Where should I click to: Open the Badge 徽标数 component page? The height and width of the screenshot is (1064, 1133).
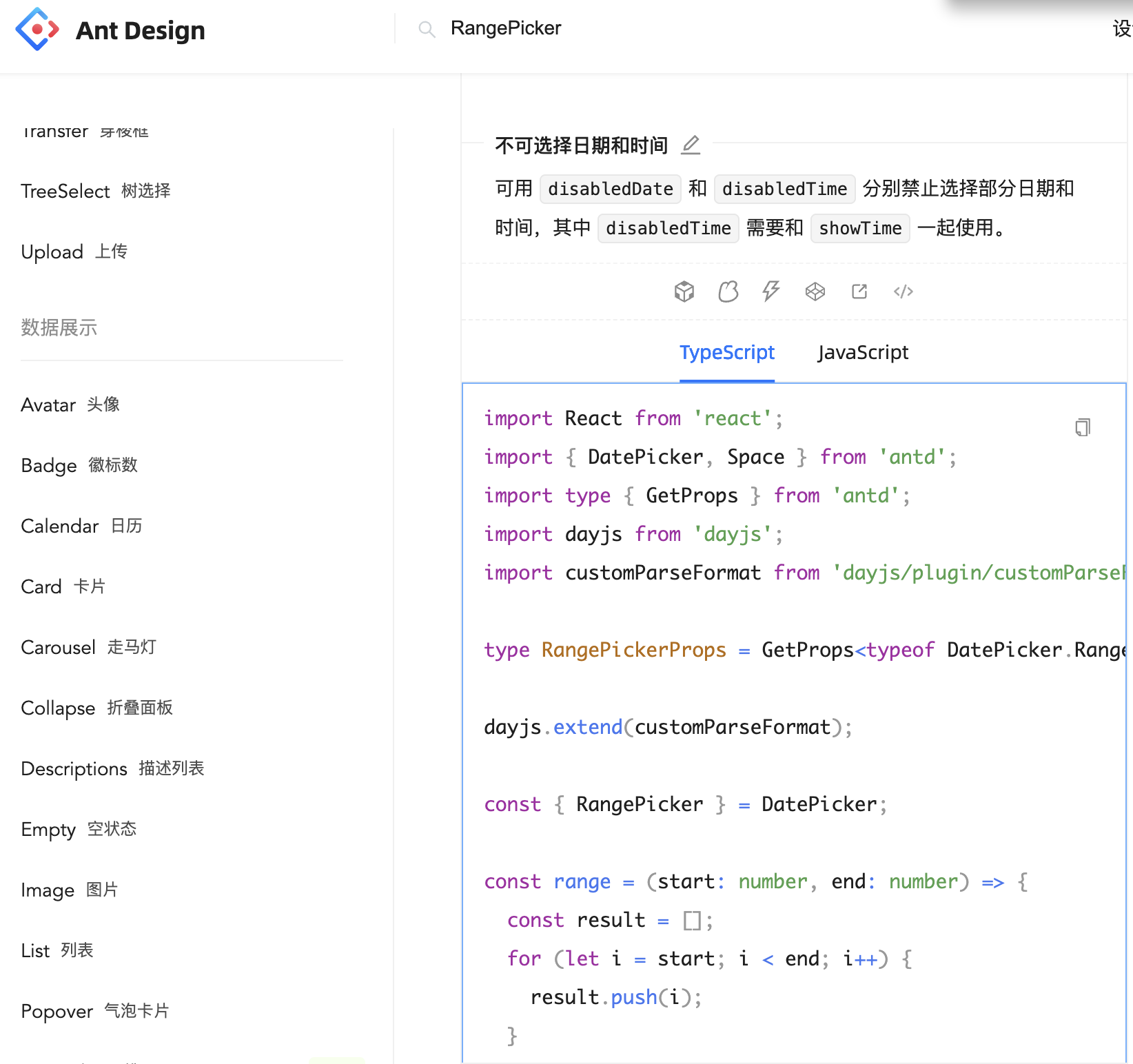click(x=79, y=465)
